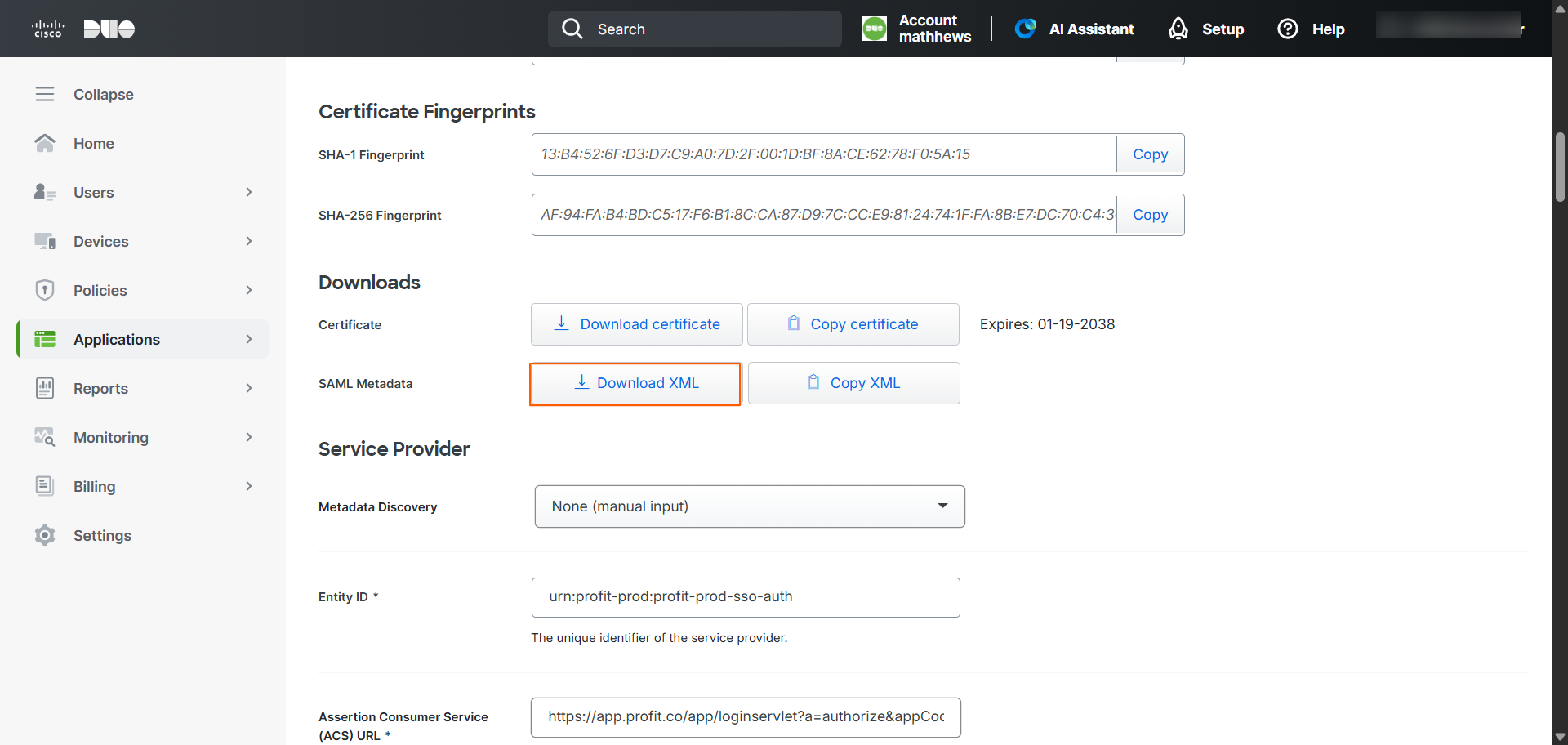The image size is (1568, 745).
Task: Open the Metadata Discovery dropdown
Action: [x=750, y=506]
